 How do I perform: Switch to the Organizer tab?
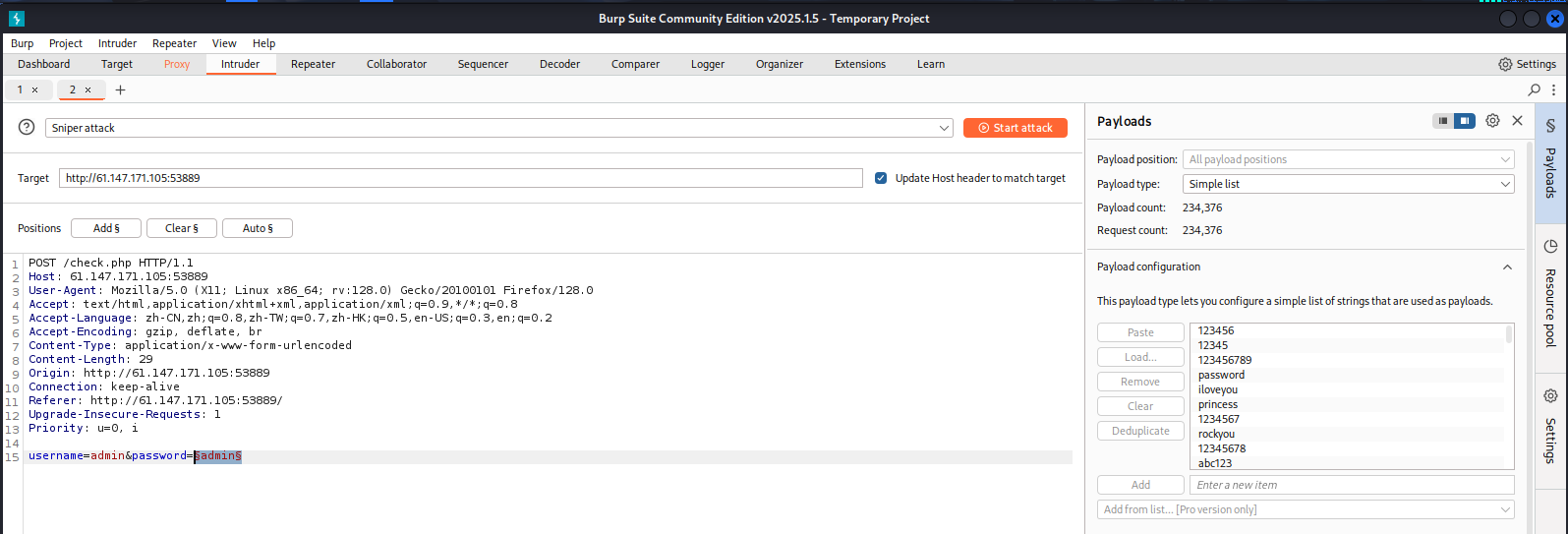click(779, 64)
